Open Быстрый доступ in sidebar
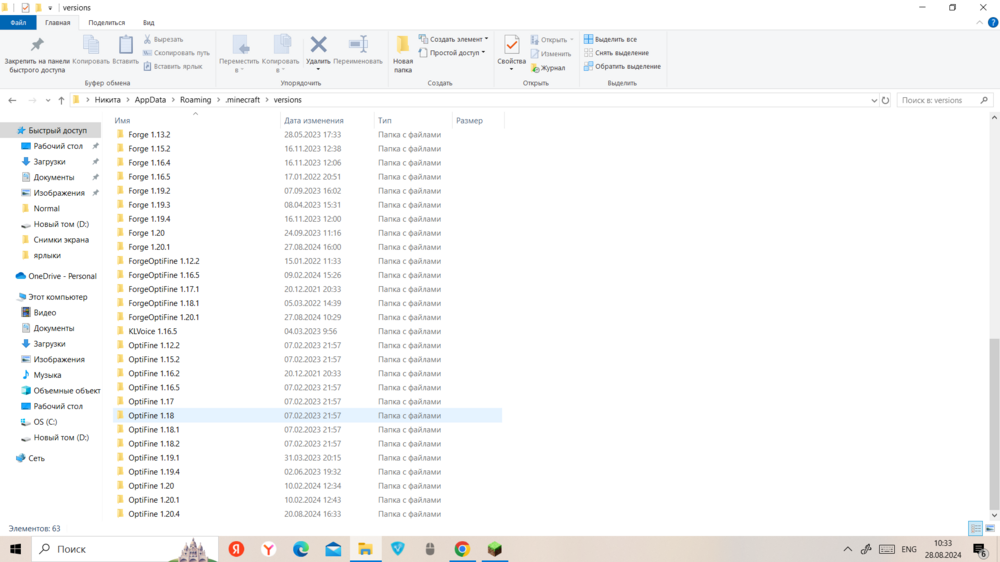The image size is (1000, 562). coord(57,130)
